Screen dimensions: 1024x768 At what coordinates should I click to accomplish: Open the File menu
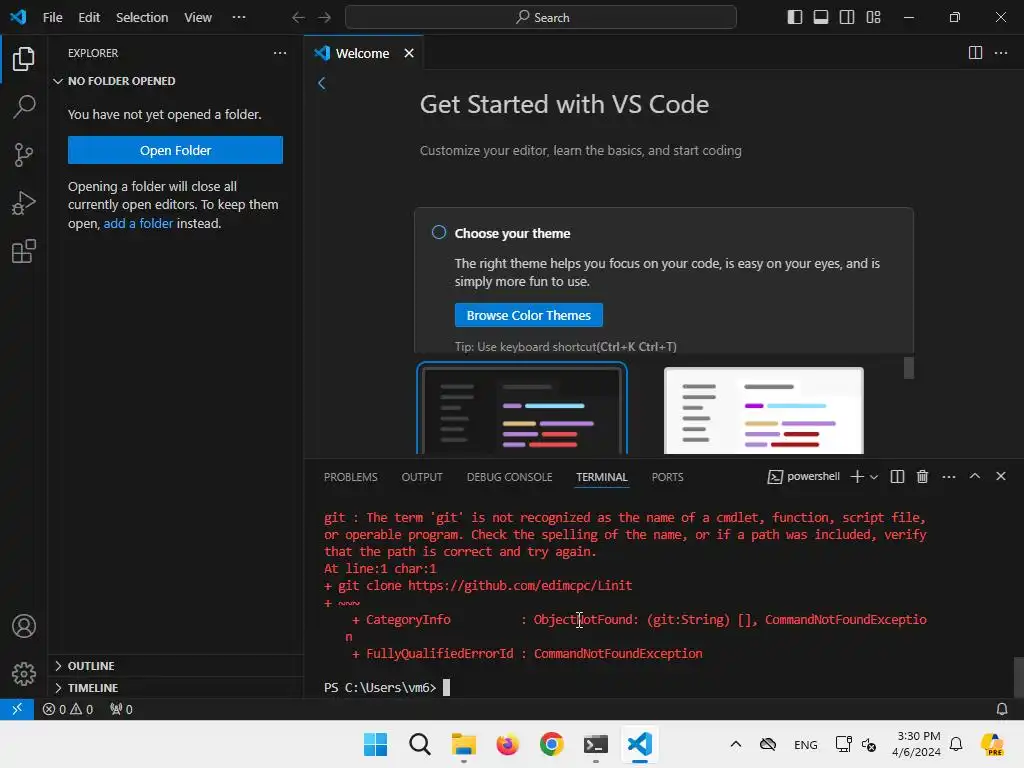52,18
